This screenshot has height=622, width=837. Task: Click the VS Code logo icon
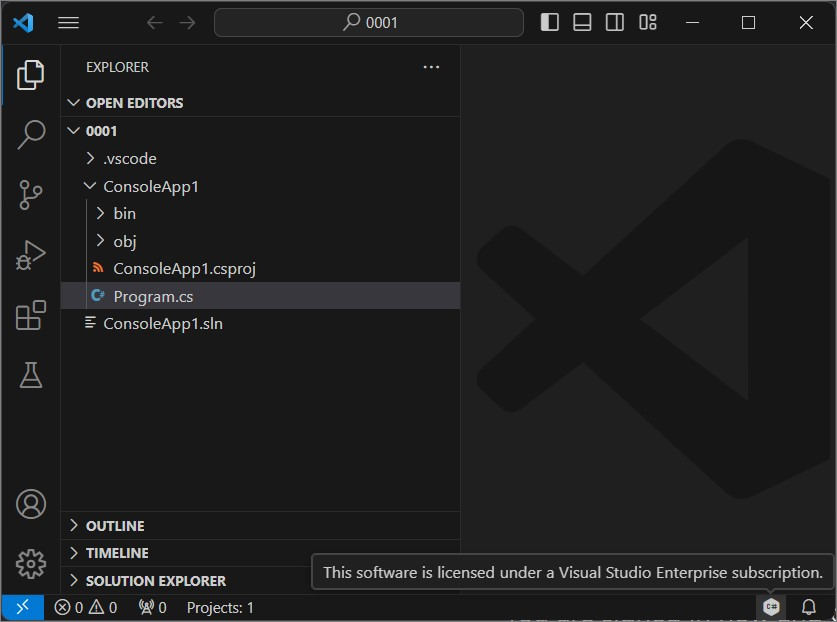tap(23, 22)
